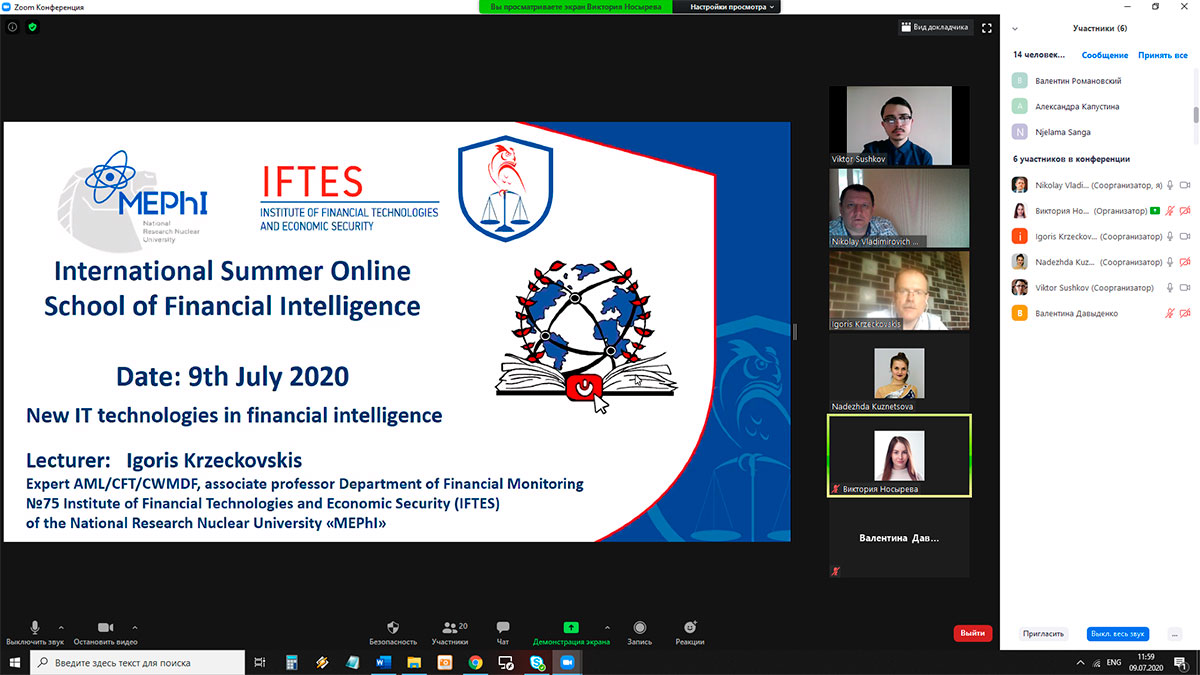1200x675 pixels.
Task: Click muted mic icon for Виктория Но... row
Action: click(1169, 211)
